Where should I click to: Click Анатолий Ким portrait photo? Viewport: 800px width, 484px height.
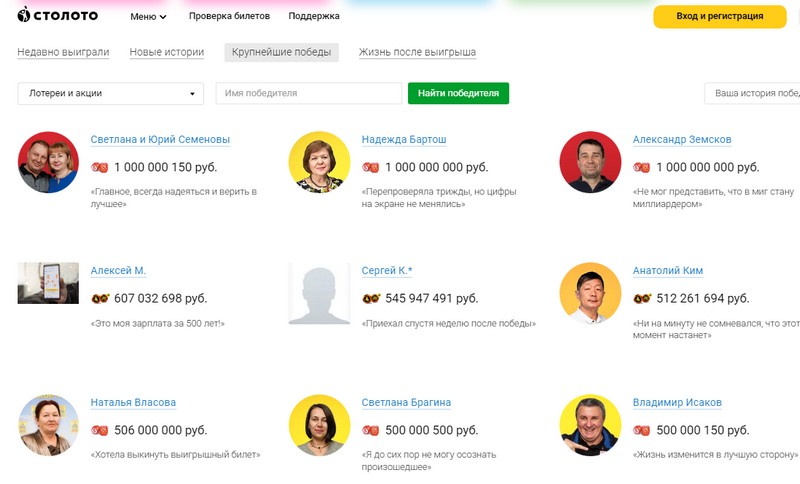[x=590, y=293]
